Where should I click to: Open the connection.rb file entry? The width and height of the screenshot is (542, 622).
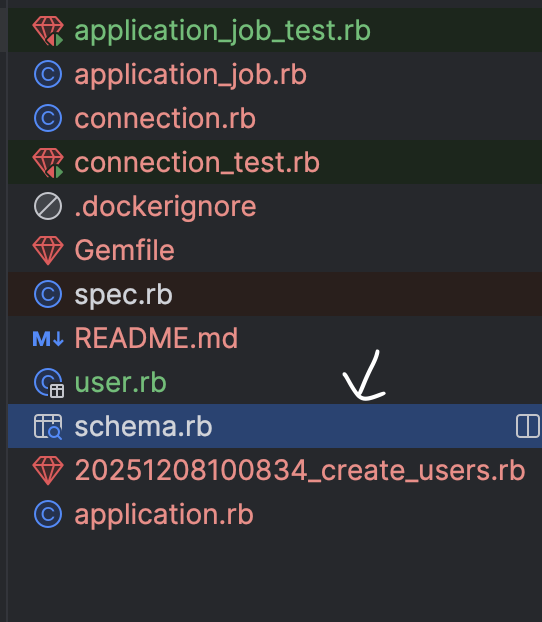click(x=165, y=118)
